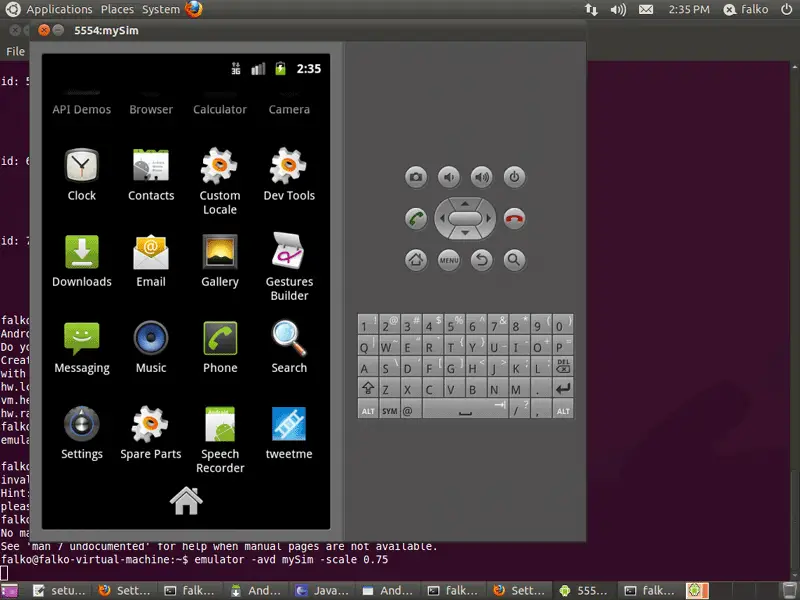Open the Clock app
The width and height of the screenshot is (800, 600).
click(x=82, y=174)
